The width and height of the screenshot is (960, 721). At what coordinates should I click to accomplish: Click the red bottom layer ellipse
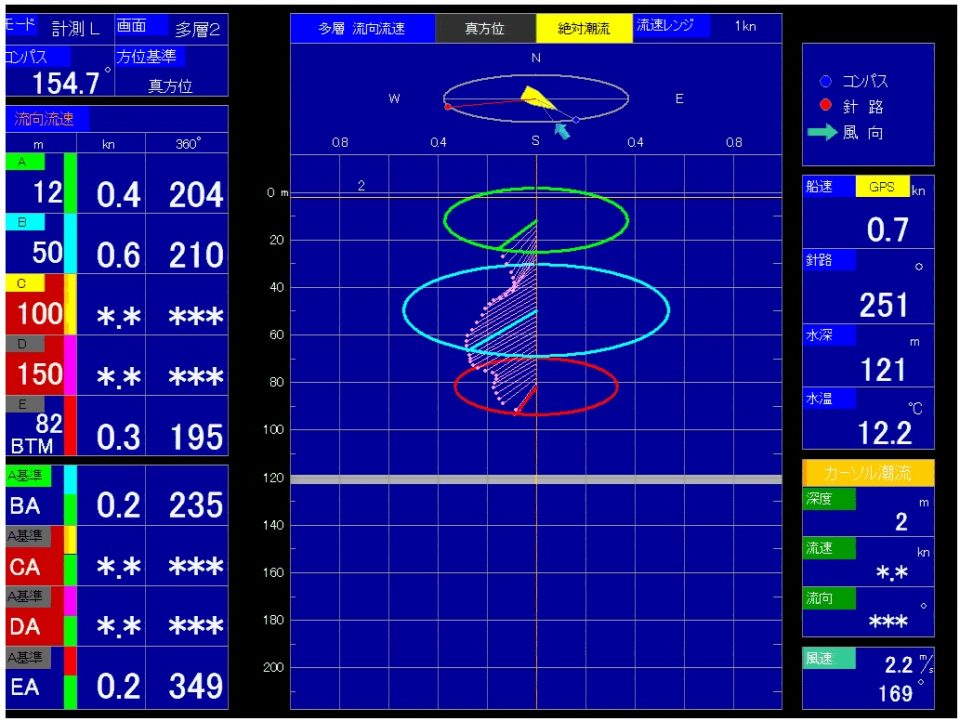click(536, 386)
